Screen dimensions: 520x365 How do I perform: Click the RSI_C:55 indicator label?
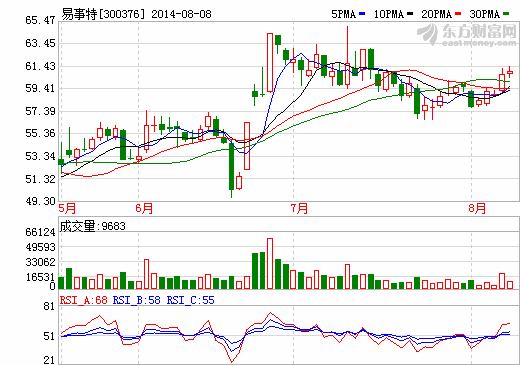pyautogui.click(x=190, y=300)
